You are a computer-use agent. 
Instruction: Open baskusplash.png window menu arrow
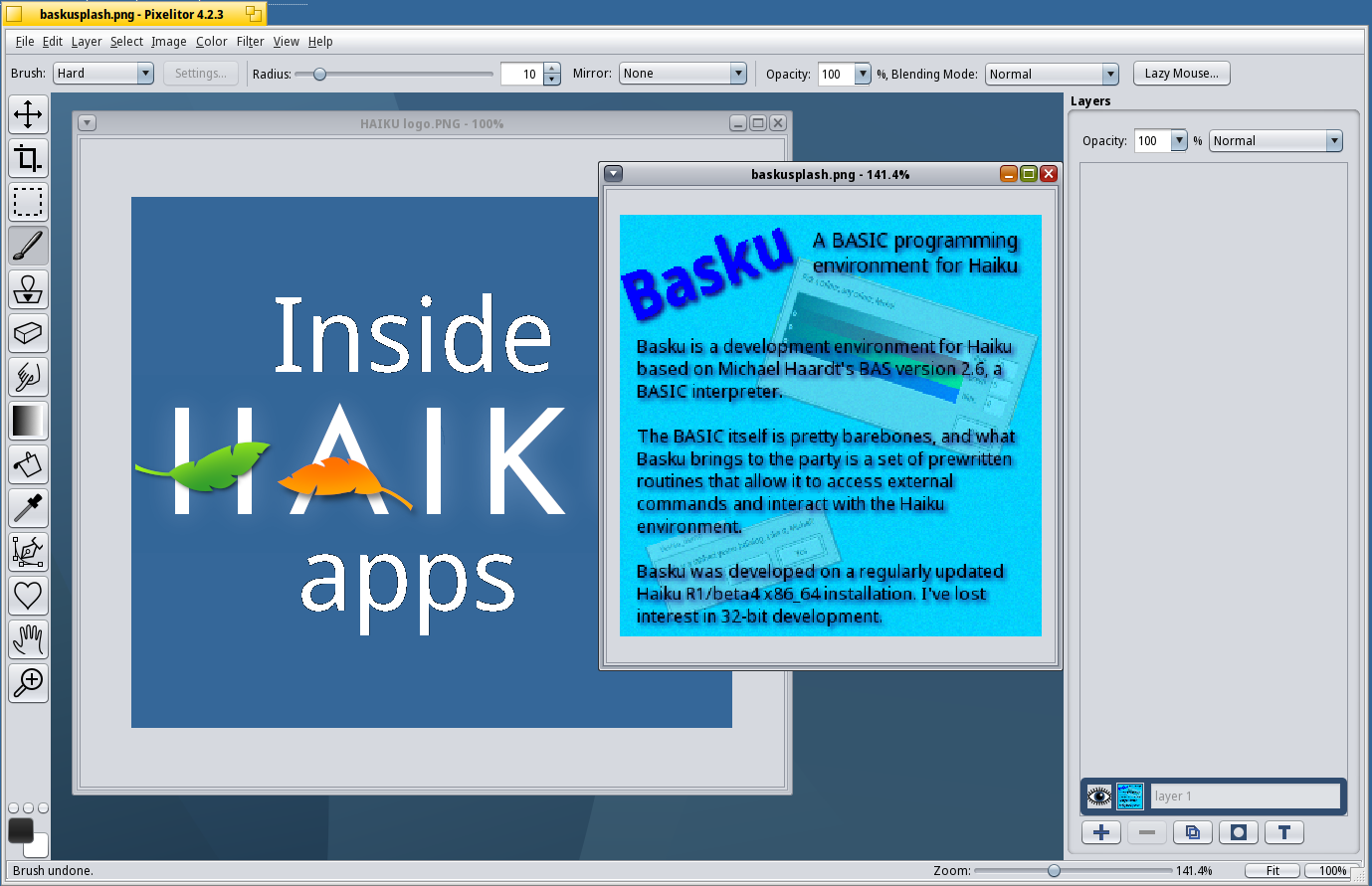(614, 174)
